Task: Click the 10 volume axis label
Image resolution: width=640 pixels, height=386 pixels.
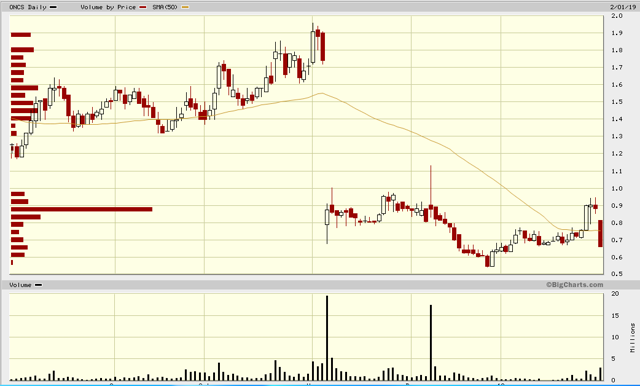Action: pyautogui.click(x=615, y=337)
